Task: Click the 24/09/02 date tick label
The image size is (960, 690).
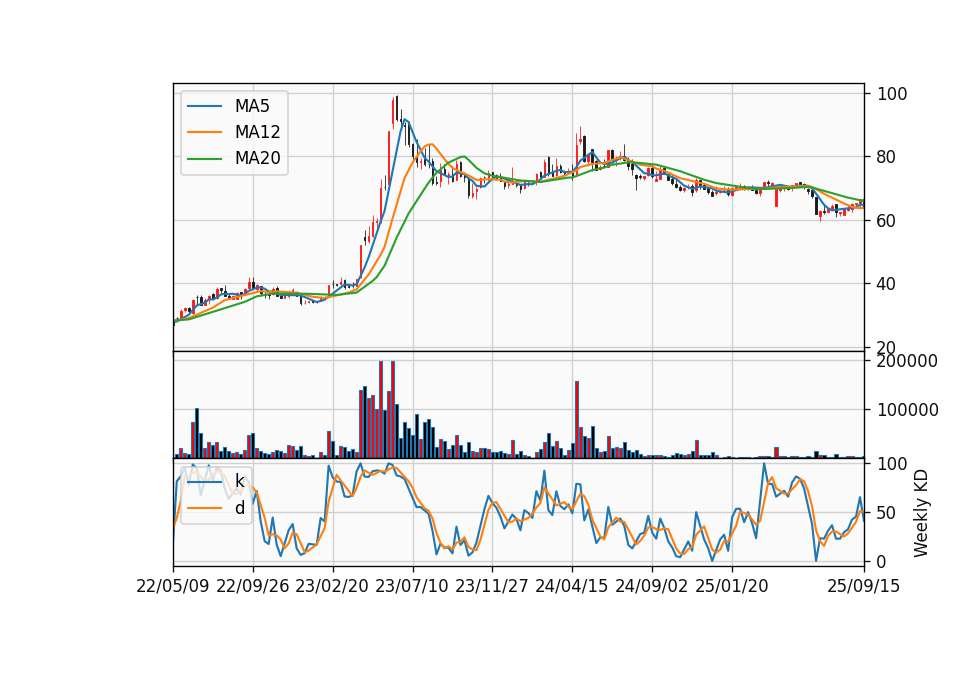Action: pyautogui.click(x=651, y=586)
